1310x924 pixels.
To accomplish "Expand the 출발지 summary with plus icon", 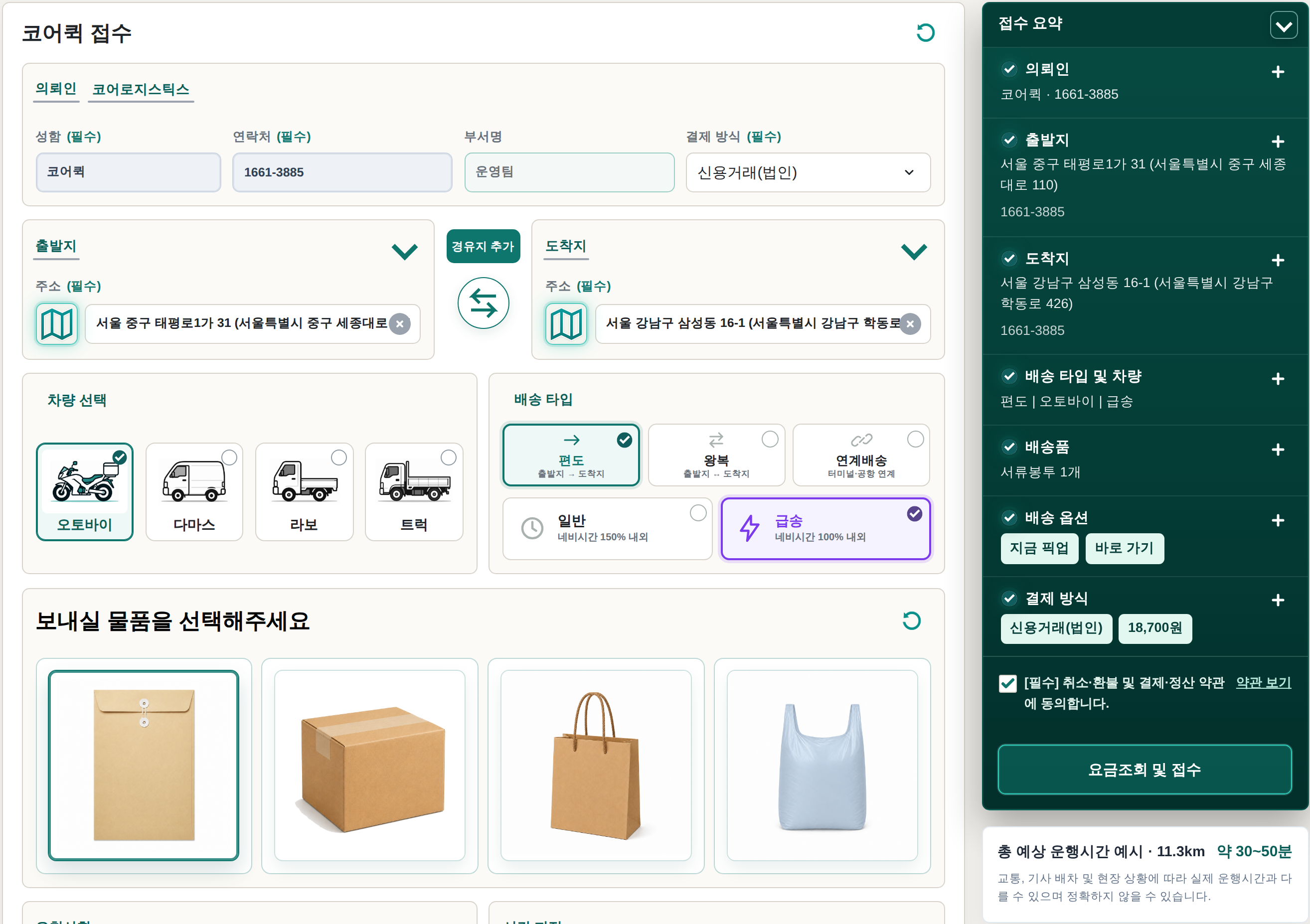I will tap(1278, 142).
